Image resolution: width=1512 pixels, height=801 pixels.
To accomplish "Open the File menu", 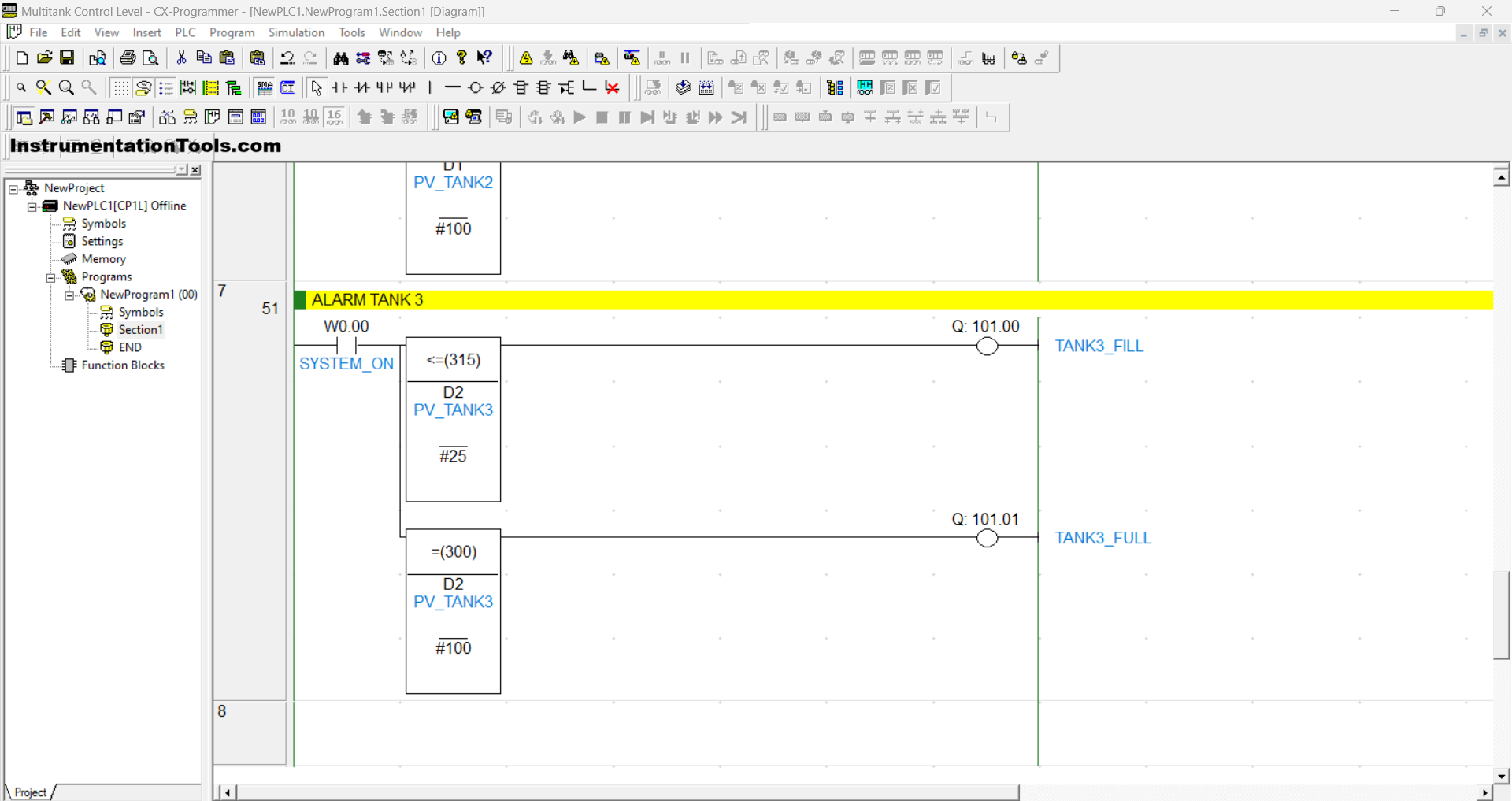I will (38, 32).
